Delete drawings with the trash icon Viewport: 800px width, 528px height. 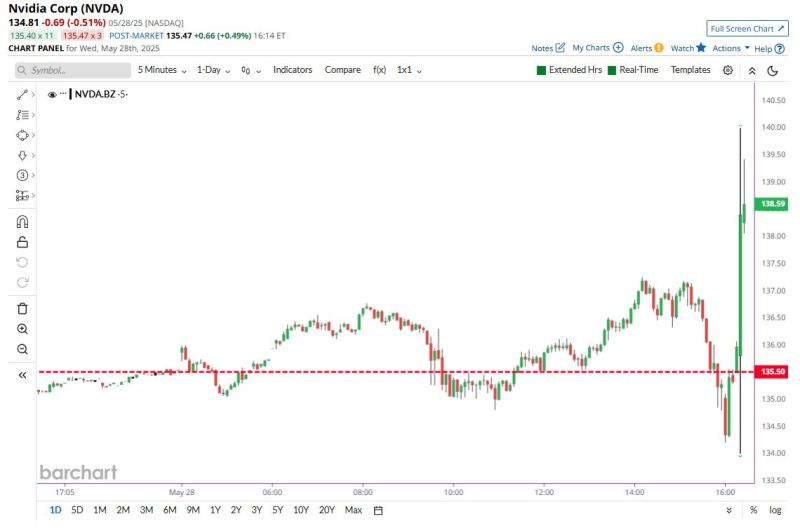pyautogui.click(x=22, y=309)
